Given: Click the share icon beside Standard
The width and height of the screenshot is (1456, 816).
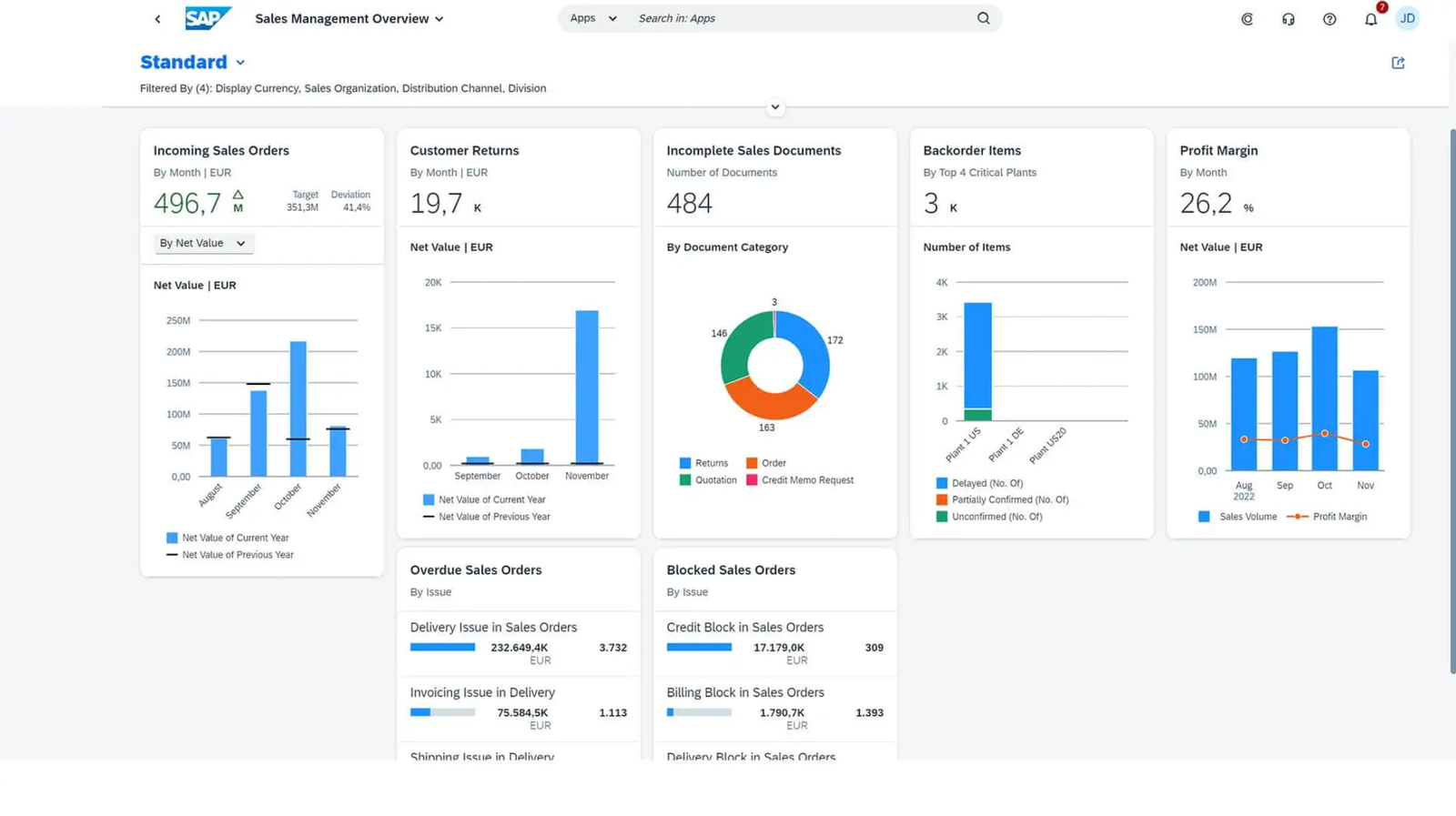Looking at the screenshot, I should [x=1398, y=63].
